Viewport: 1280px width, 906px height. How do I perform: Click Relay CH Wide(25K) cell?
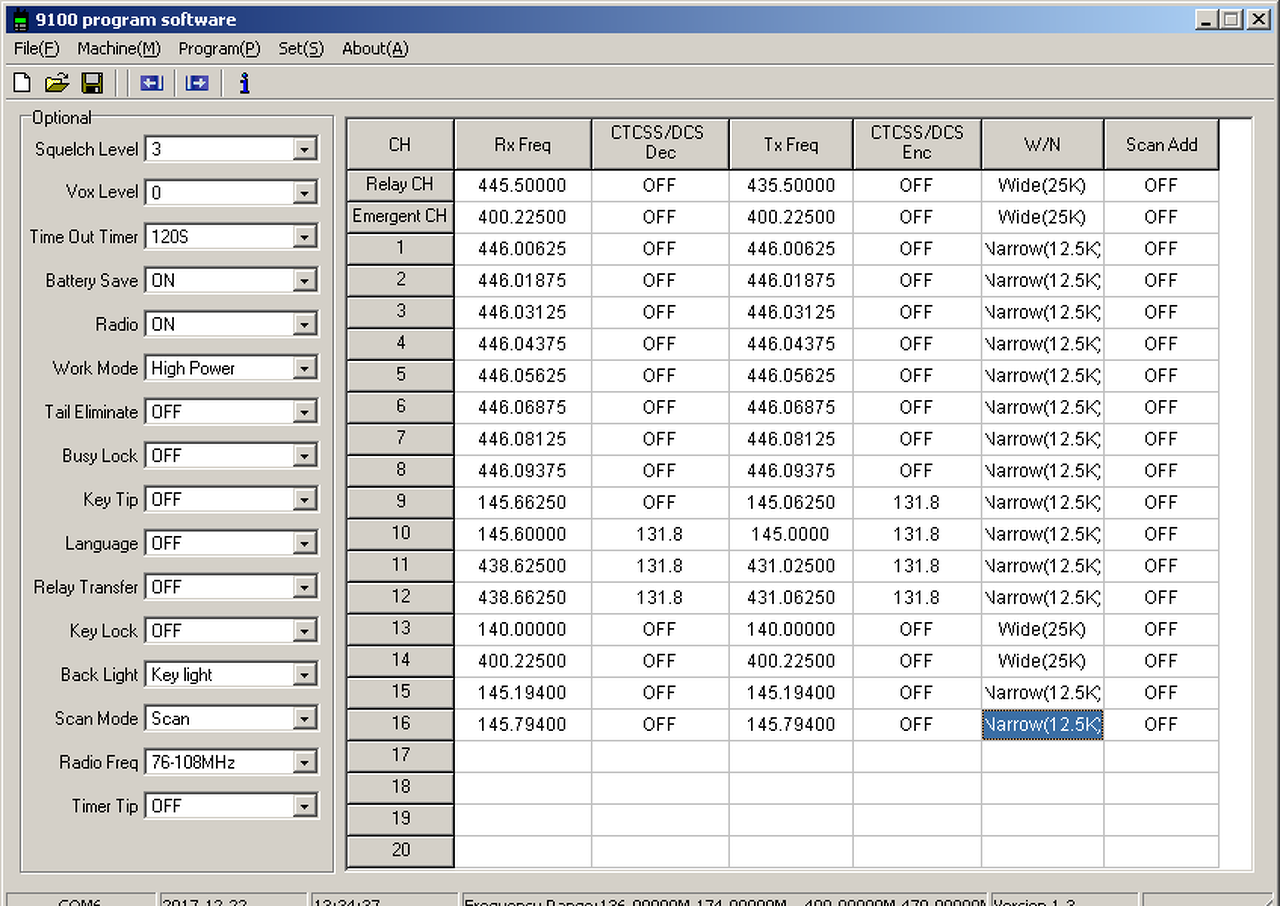pos(1042,185)
